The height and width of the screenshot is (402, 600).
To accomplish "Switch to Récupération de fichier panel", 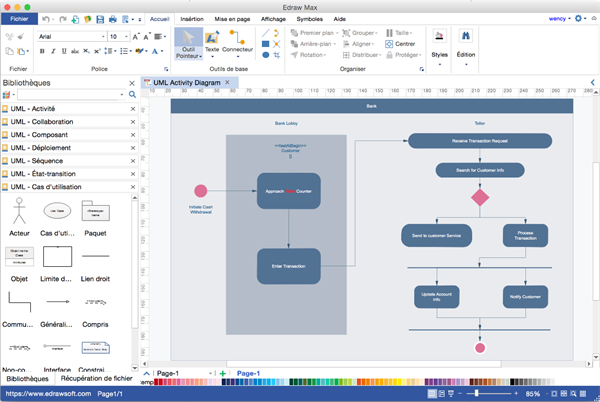I will click(x=95, y=379).
